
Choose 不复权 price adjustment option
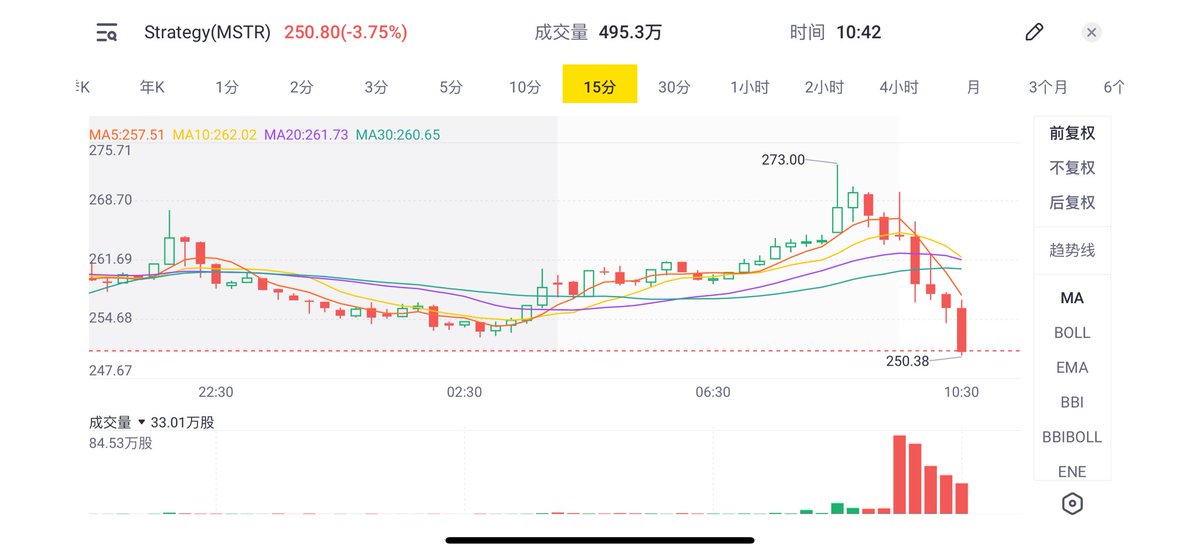1072,168
